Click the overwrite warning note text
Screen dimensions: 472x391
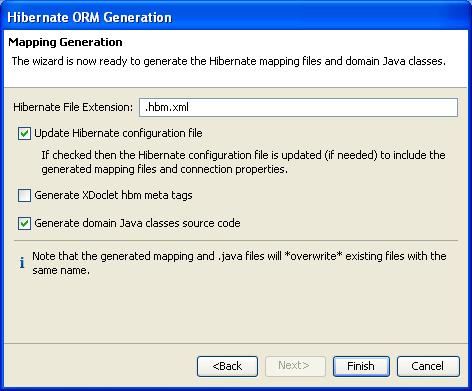click(x=239, y=263)
